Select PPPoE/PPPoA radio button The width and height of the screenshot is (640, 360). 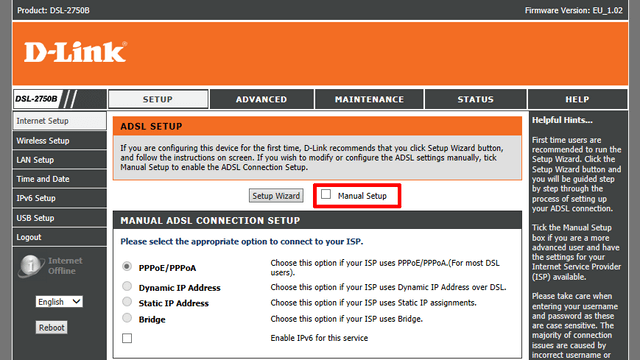pos(127,267)
